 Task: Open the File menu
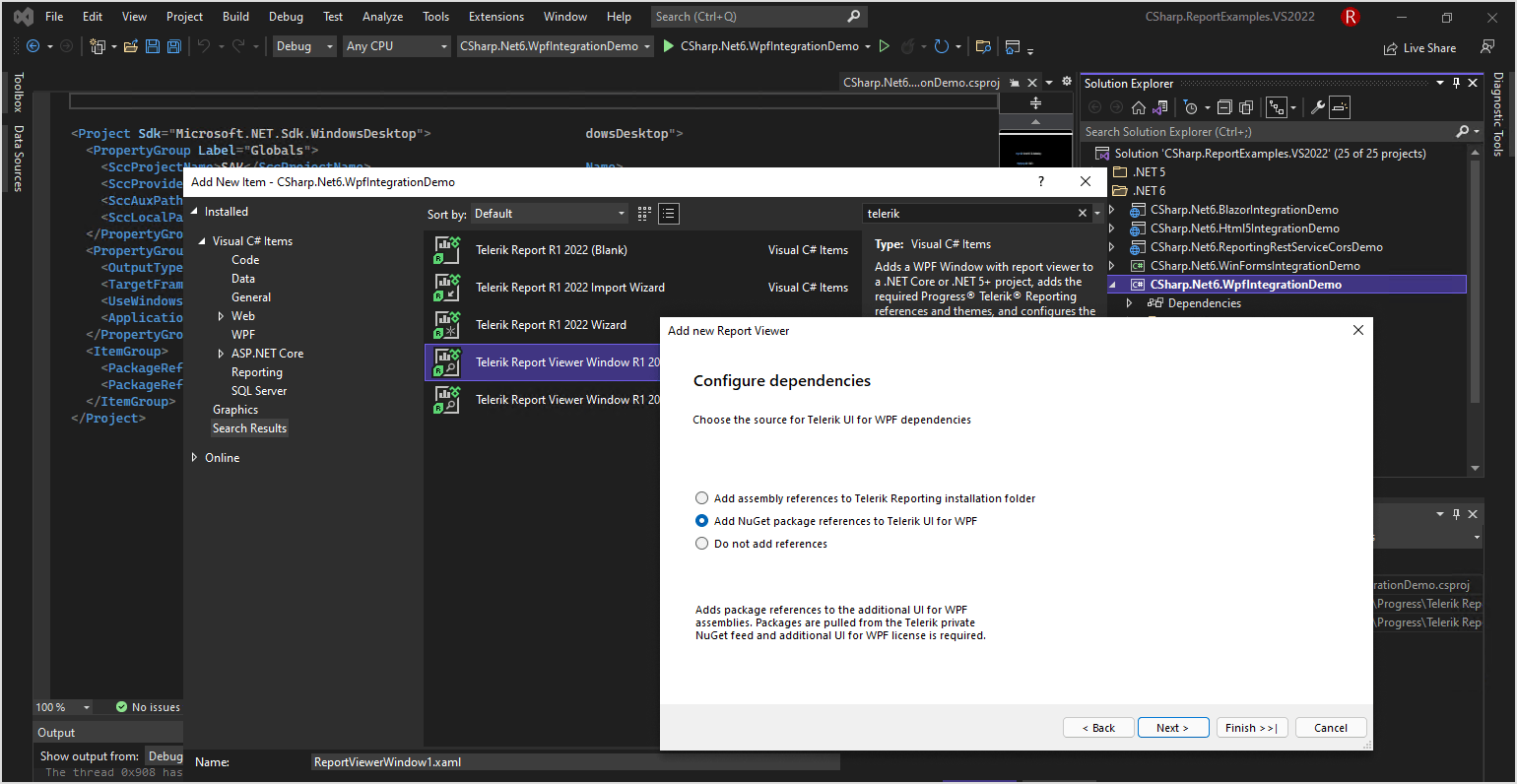[54, 17]
